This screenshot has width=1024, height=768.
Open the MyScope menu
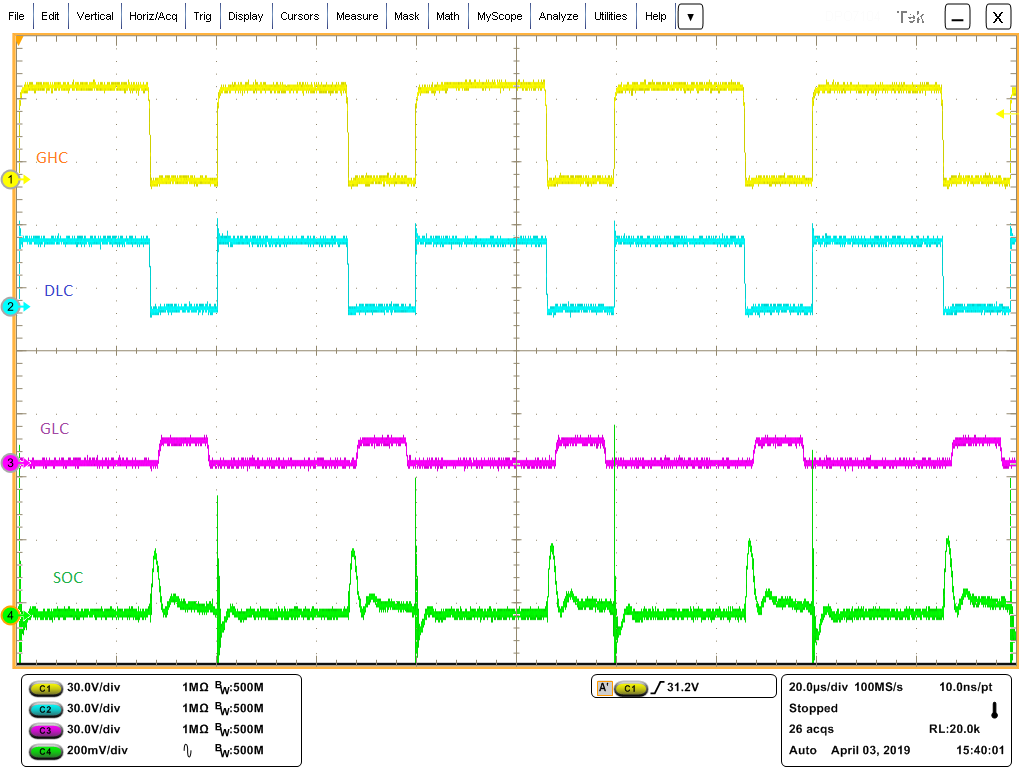click(499, 16)
